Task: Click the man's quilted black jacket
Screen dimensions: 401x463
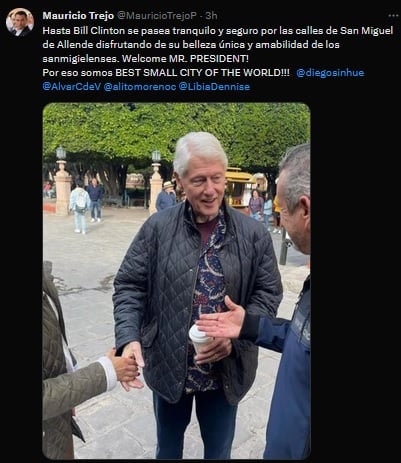Action: click(197, 300)
